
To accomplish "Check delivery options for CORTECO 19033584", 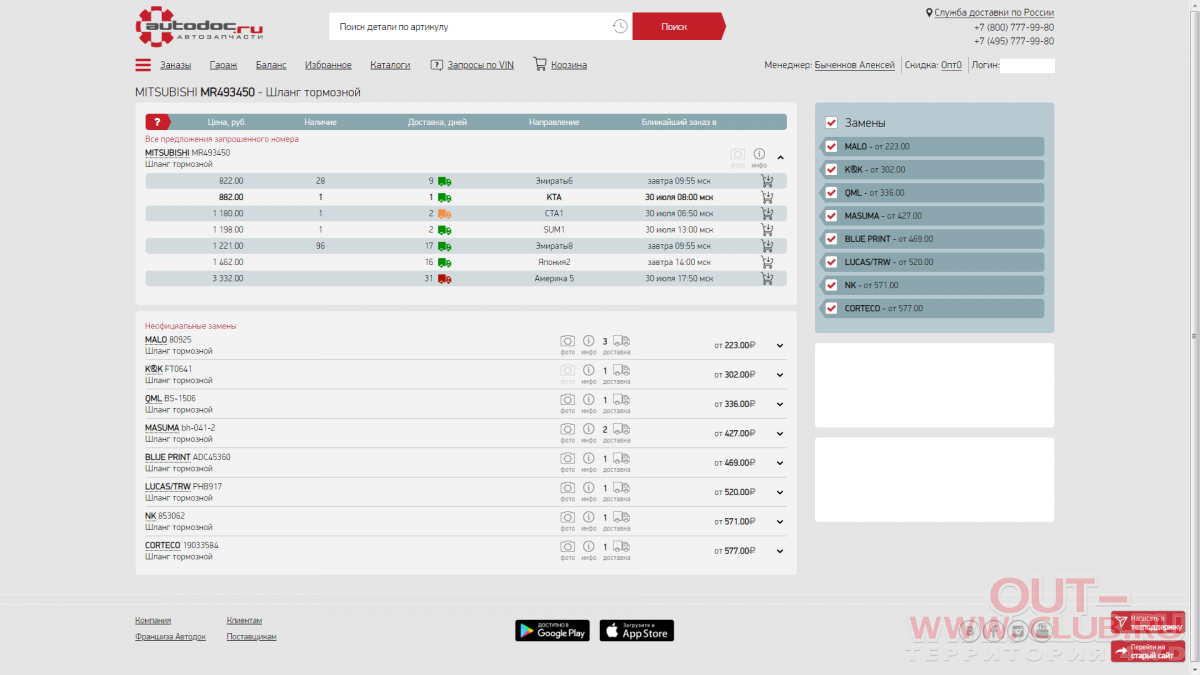I will pos(621,547).
